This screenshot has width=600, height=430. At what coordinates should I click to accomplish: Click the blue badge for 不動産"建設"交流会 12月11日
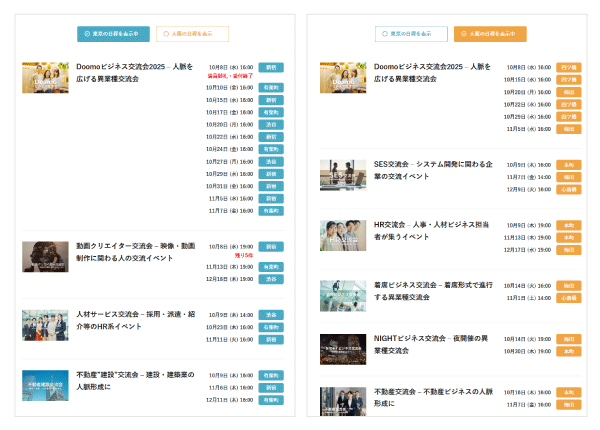pos(271,399)
